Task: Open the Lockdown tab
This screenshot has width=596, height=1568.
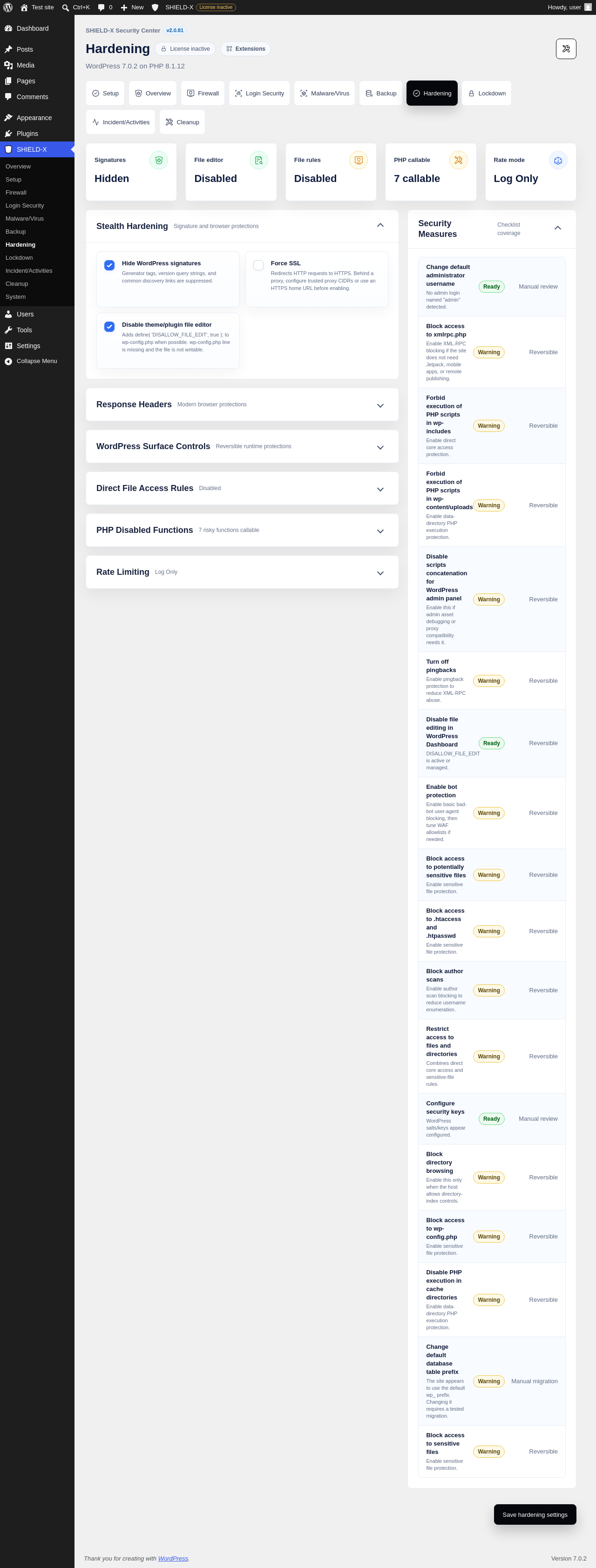Action: point(487,93)
